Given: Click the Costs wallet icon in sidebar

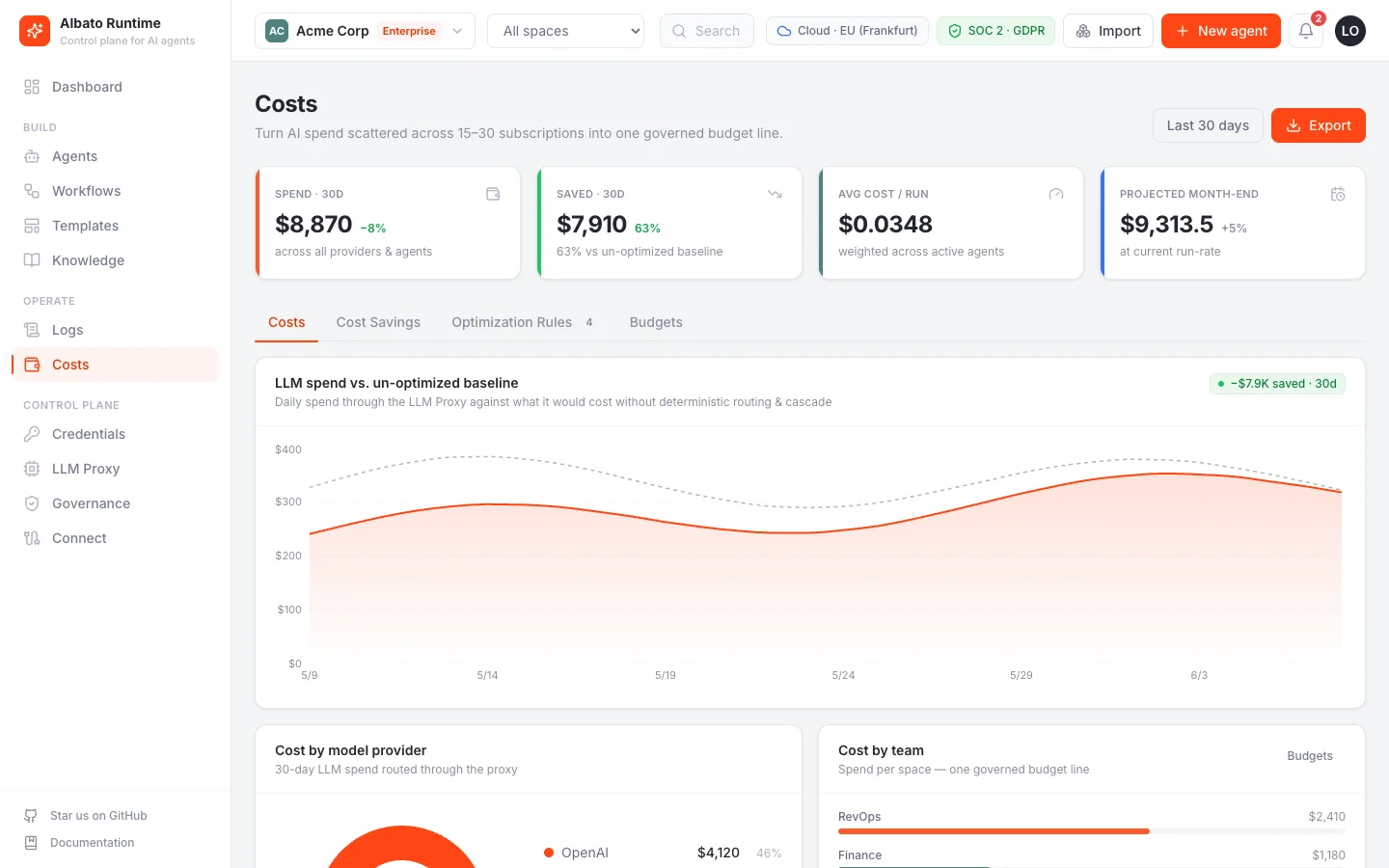Looking at the screenshot, I should click(x=32, y=365).
